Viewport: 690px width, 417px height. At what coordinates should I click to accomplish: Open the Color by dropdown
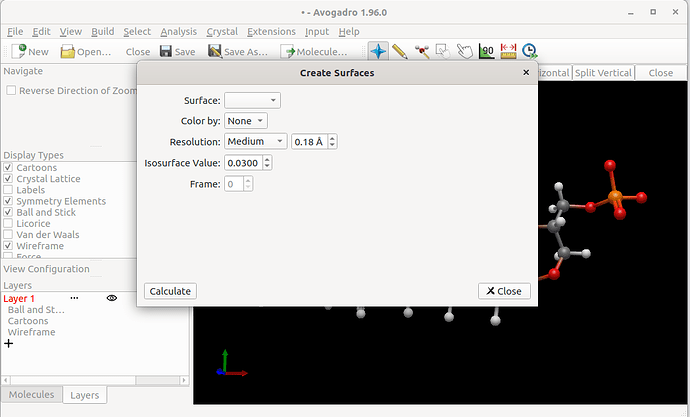click(x=246, y=121)
